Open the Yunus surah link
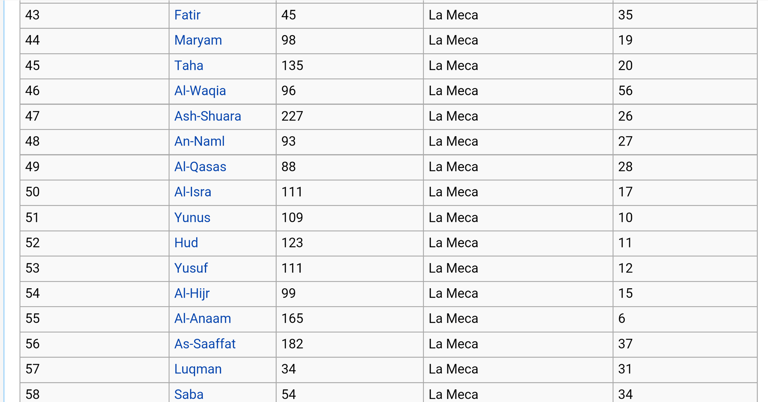 point(192,217)
